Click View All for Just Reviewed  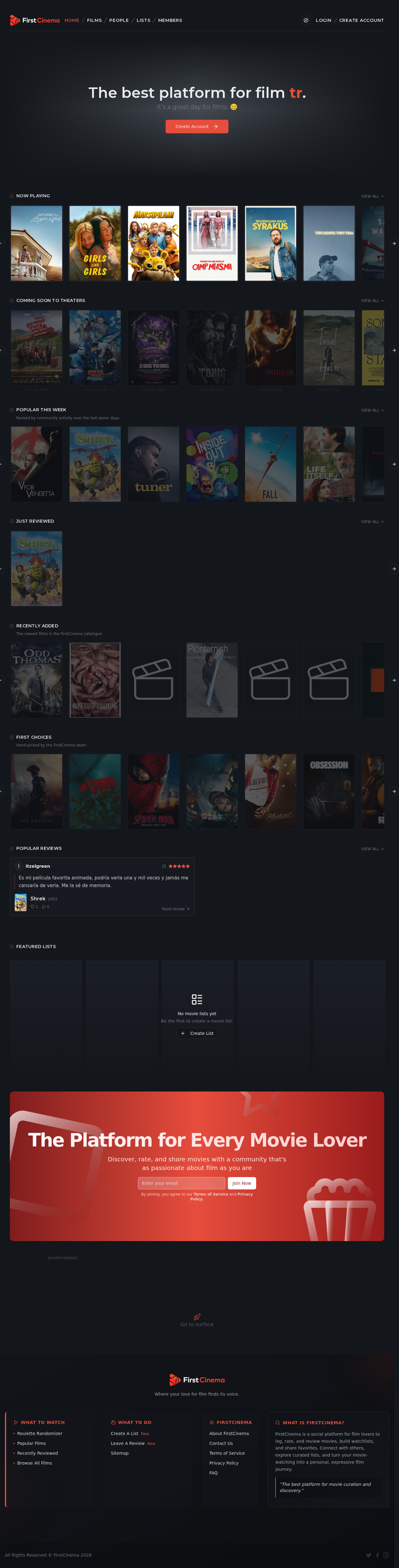click(372, 522)
